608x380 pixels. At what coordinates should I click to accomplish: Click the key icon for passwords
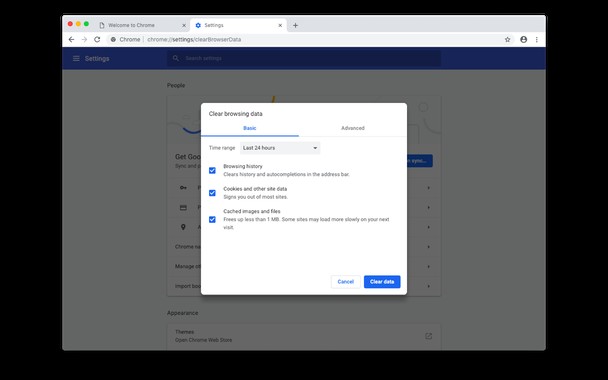pos(183,188)
